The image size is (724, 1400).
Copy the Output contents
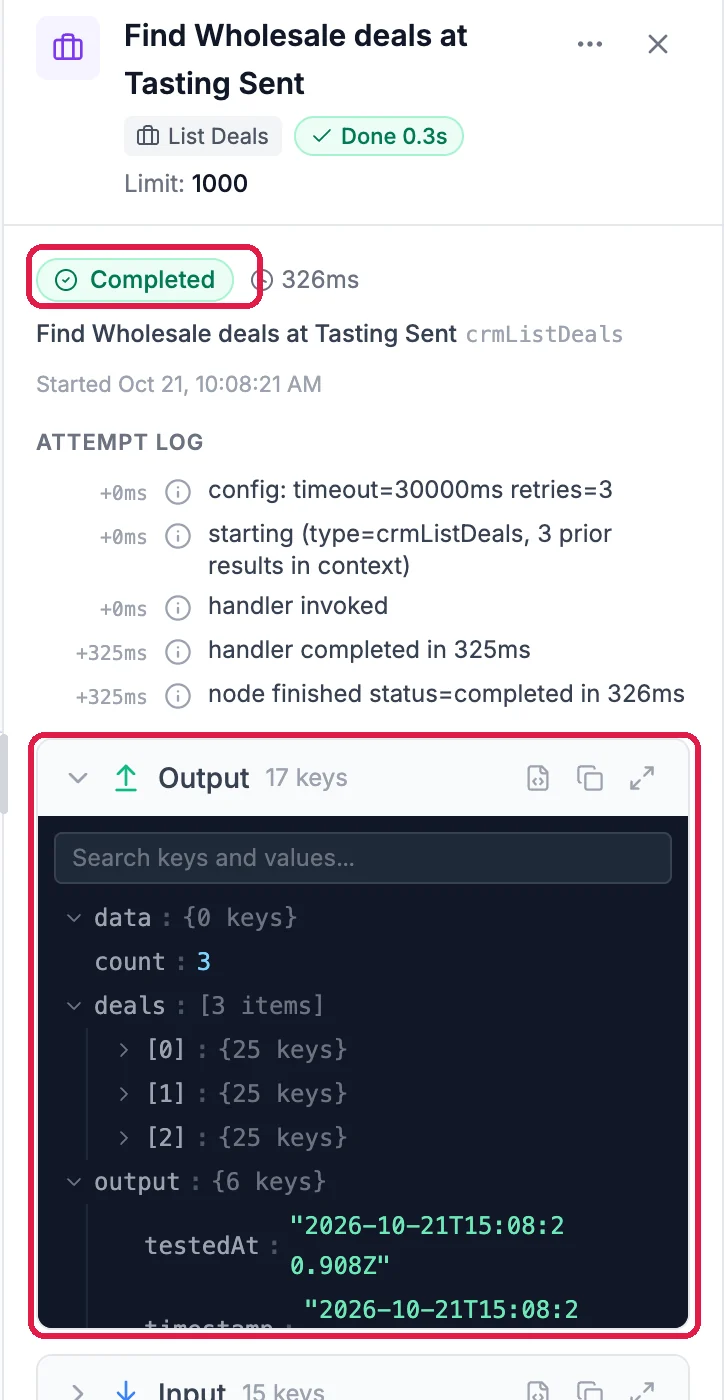coord(590,779)
